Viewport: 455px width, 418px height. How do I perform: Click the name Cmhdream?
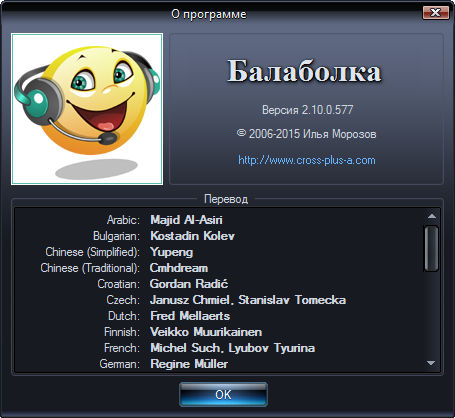pyautogui.click(x=179, y=268)
